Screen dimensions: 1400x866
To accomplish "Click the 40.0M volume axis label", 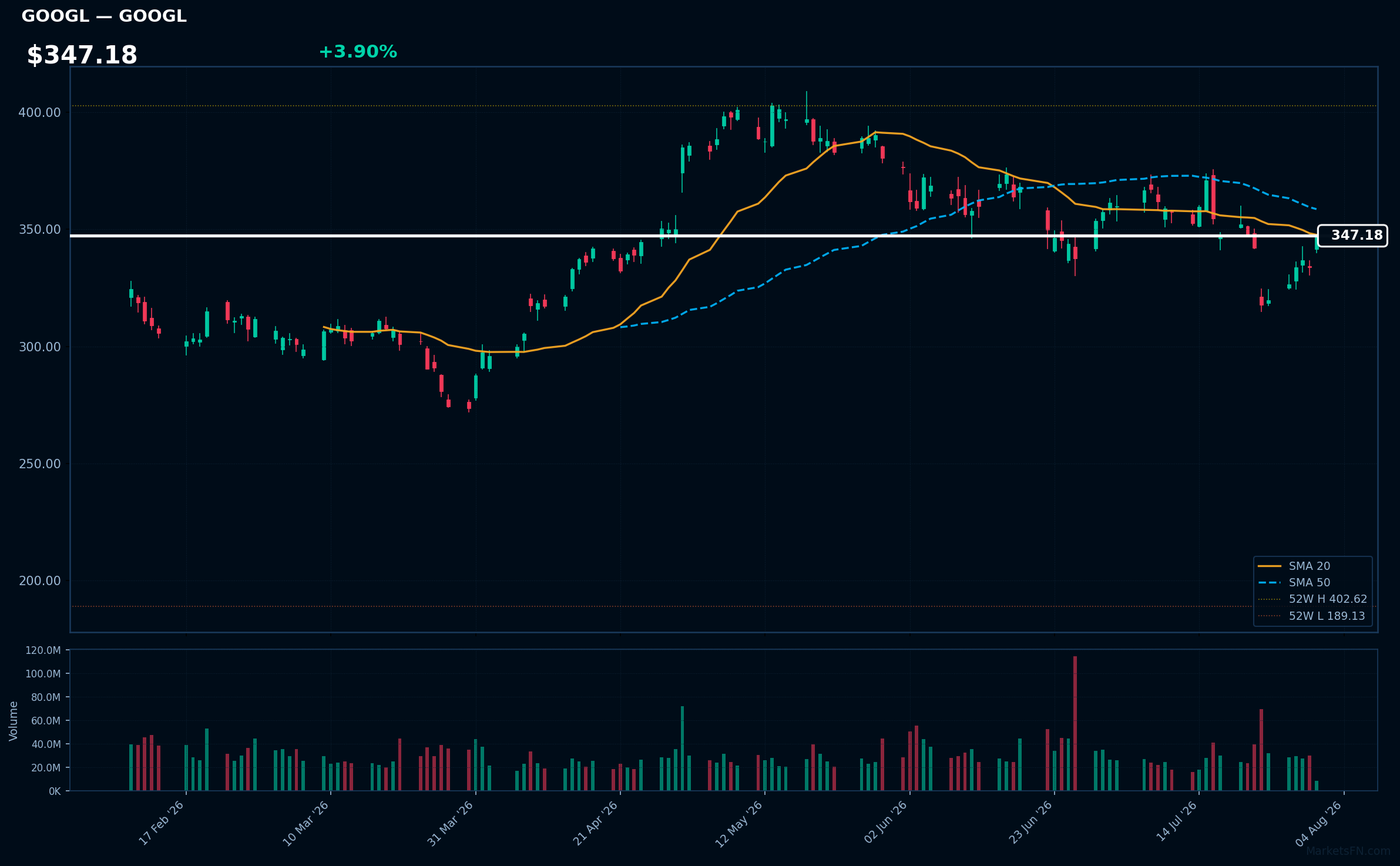I will click(46, 744).
